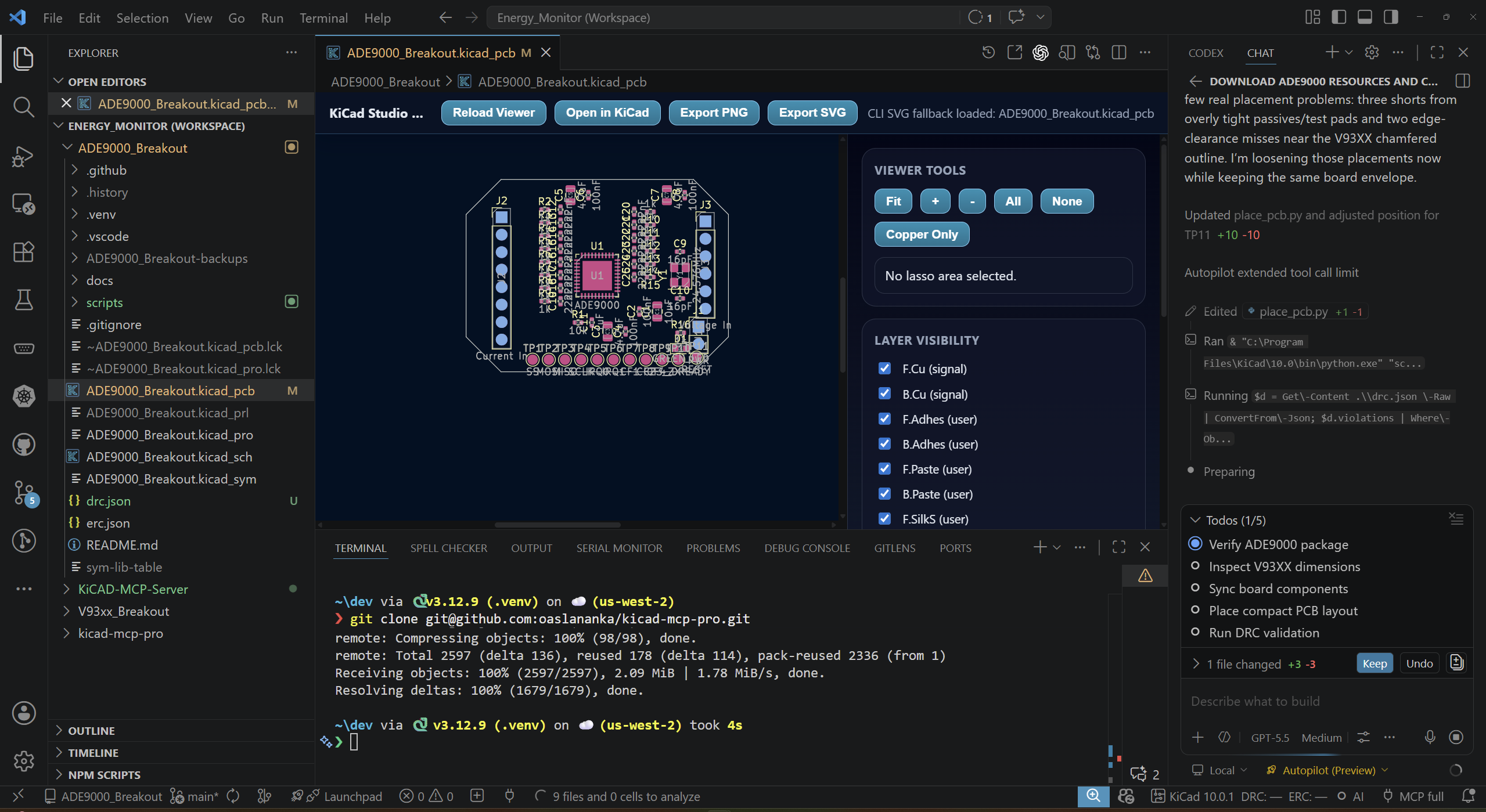1486x812 pixels.
Task: Open the Selection menu
Action: tap(142, 18)
